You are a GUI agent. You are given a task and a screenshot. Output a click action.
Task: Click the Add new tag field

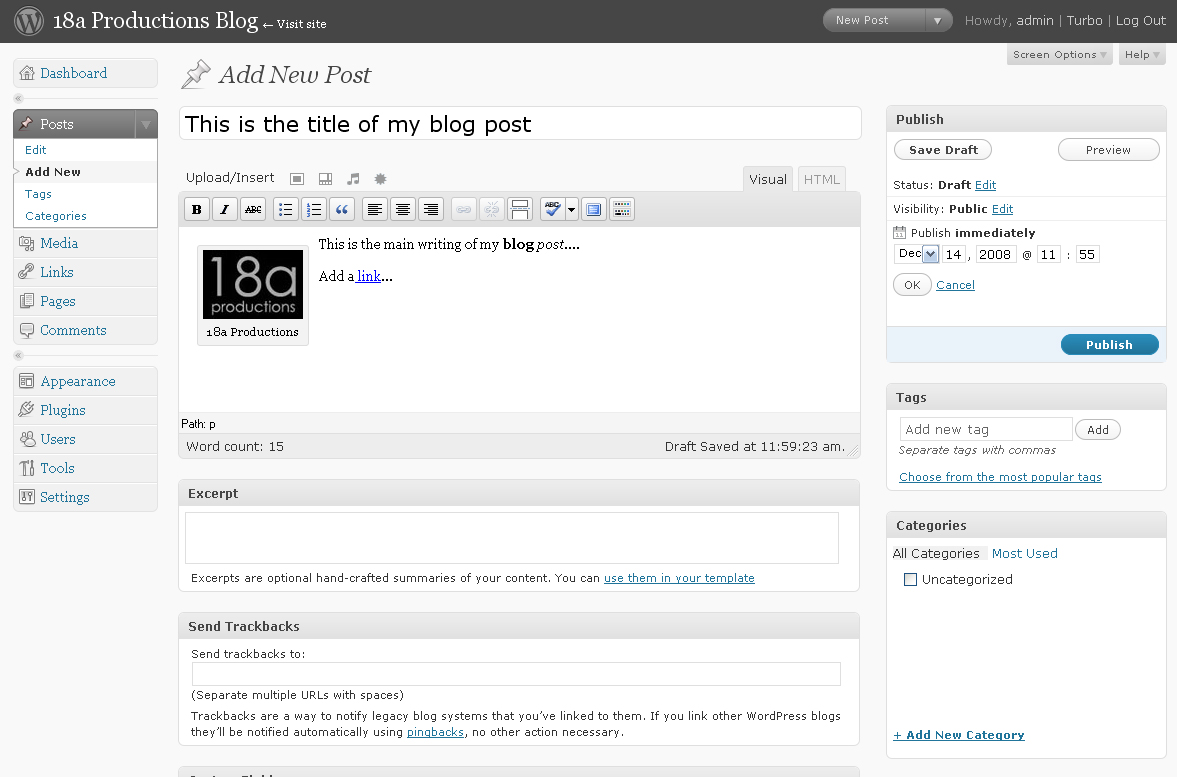986,429
